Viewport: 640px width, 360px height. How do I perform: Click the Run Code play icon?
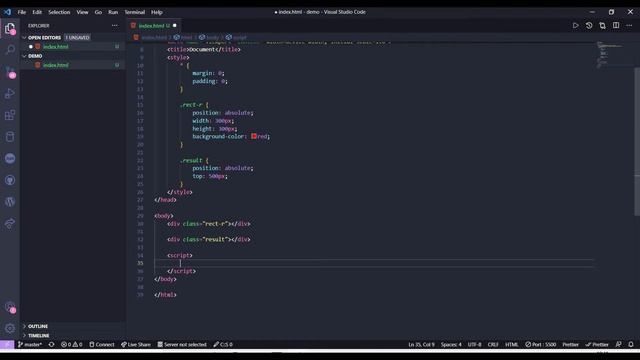(x=576, y=25)
